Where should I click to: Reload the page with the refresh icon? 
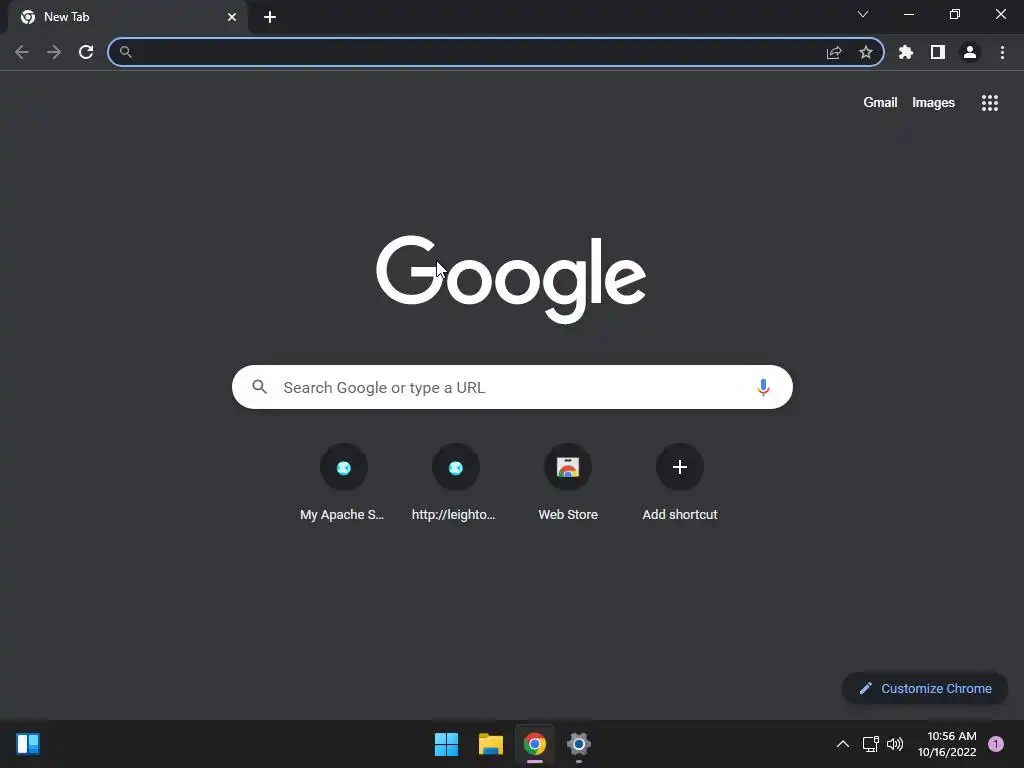point(86,52)
